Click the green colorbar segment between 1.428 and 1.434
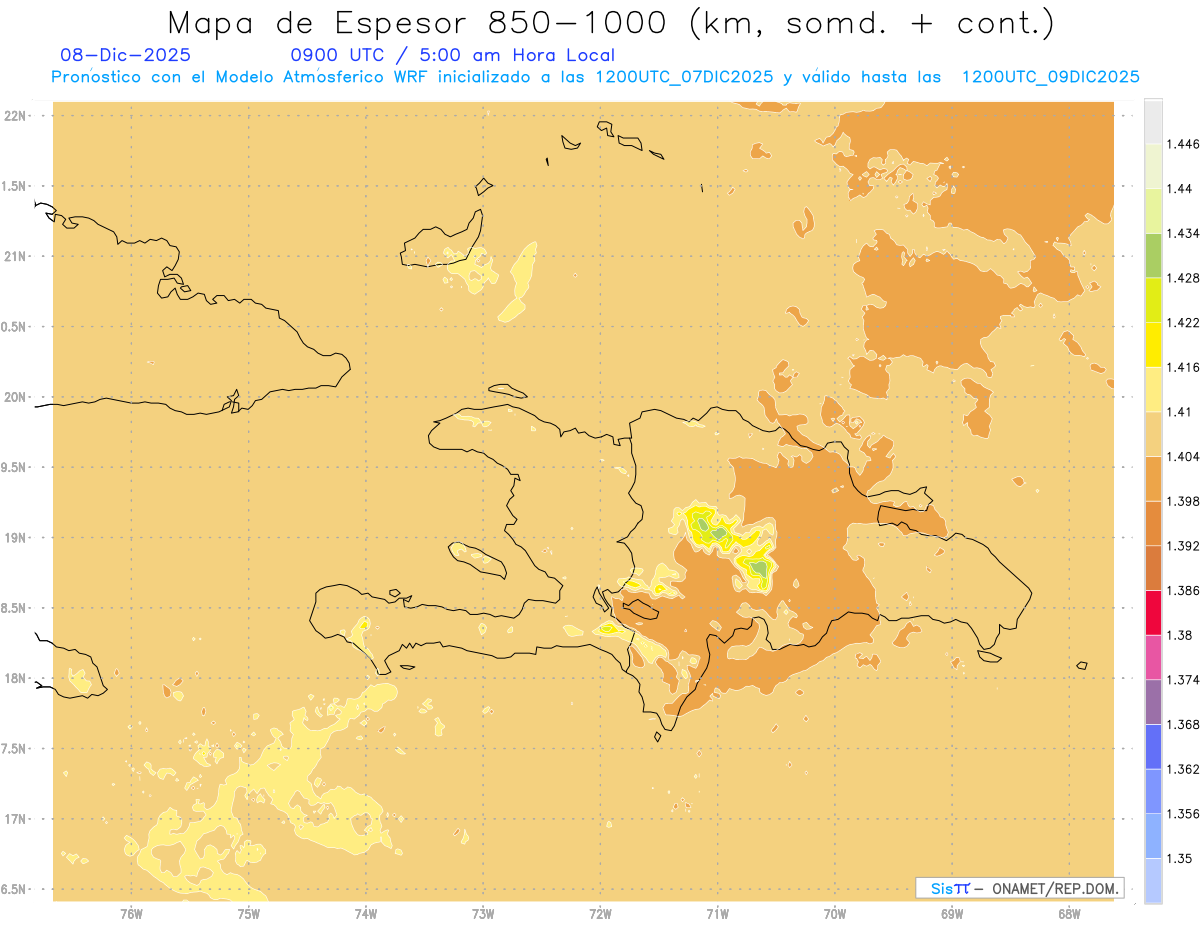 1153,255
